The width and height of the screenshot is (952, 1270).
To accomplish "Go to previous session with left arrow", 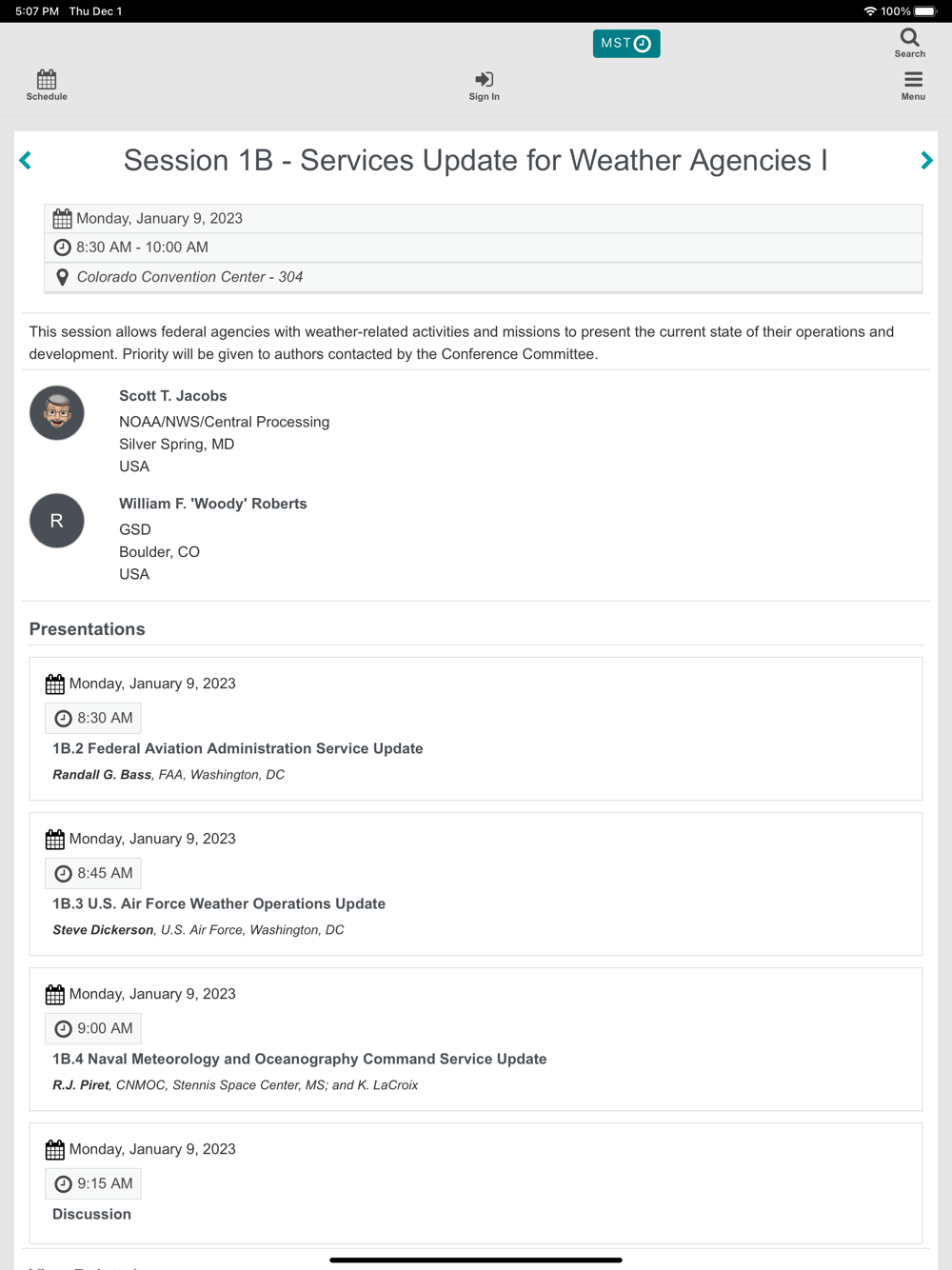I will (26, 160).
